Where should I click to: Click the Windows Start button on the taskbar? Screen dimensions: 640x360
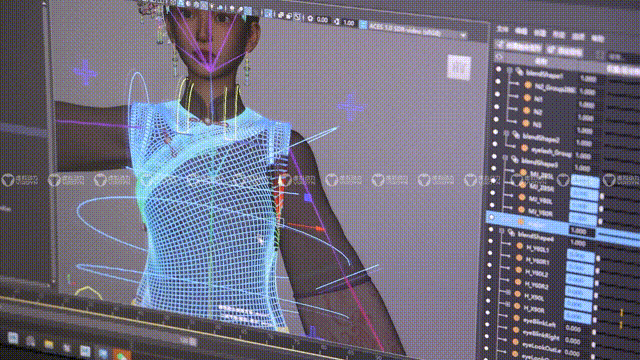13,338
